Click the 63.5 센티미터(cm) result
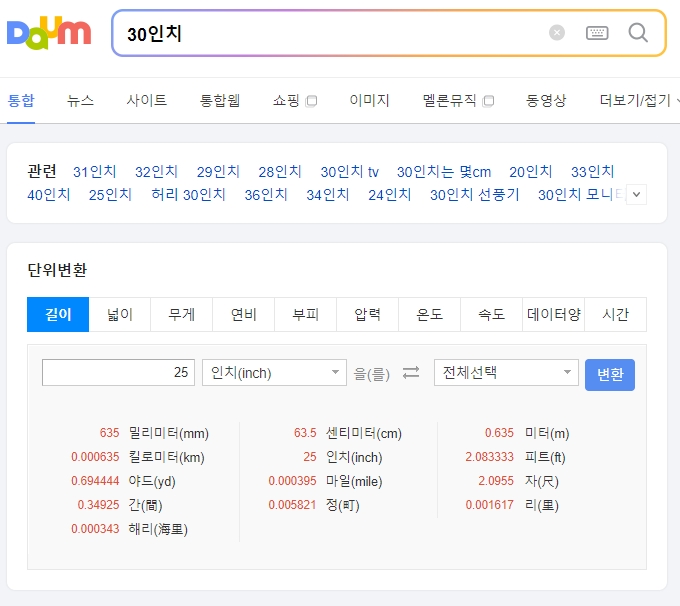Image resolution: width=680 pixels, height=606 pixels. pos(348,433)
